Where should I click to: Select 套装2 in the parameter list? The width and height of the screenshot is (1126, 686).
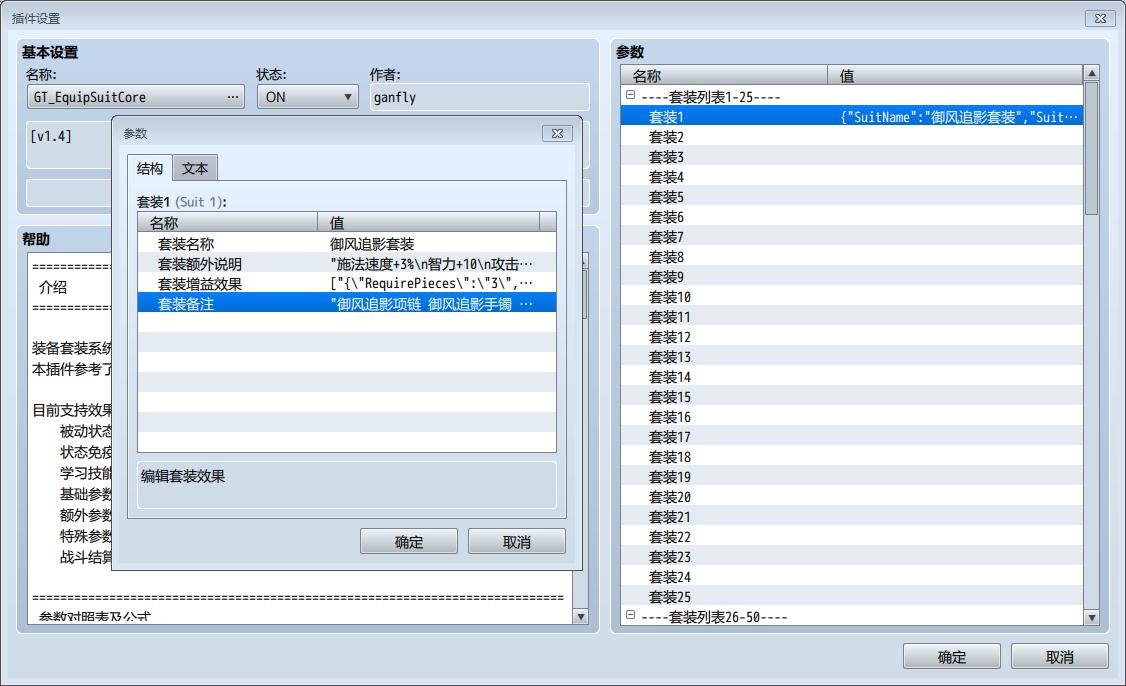coord(852,136)
